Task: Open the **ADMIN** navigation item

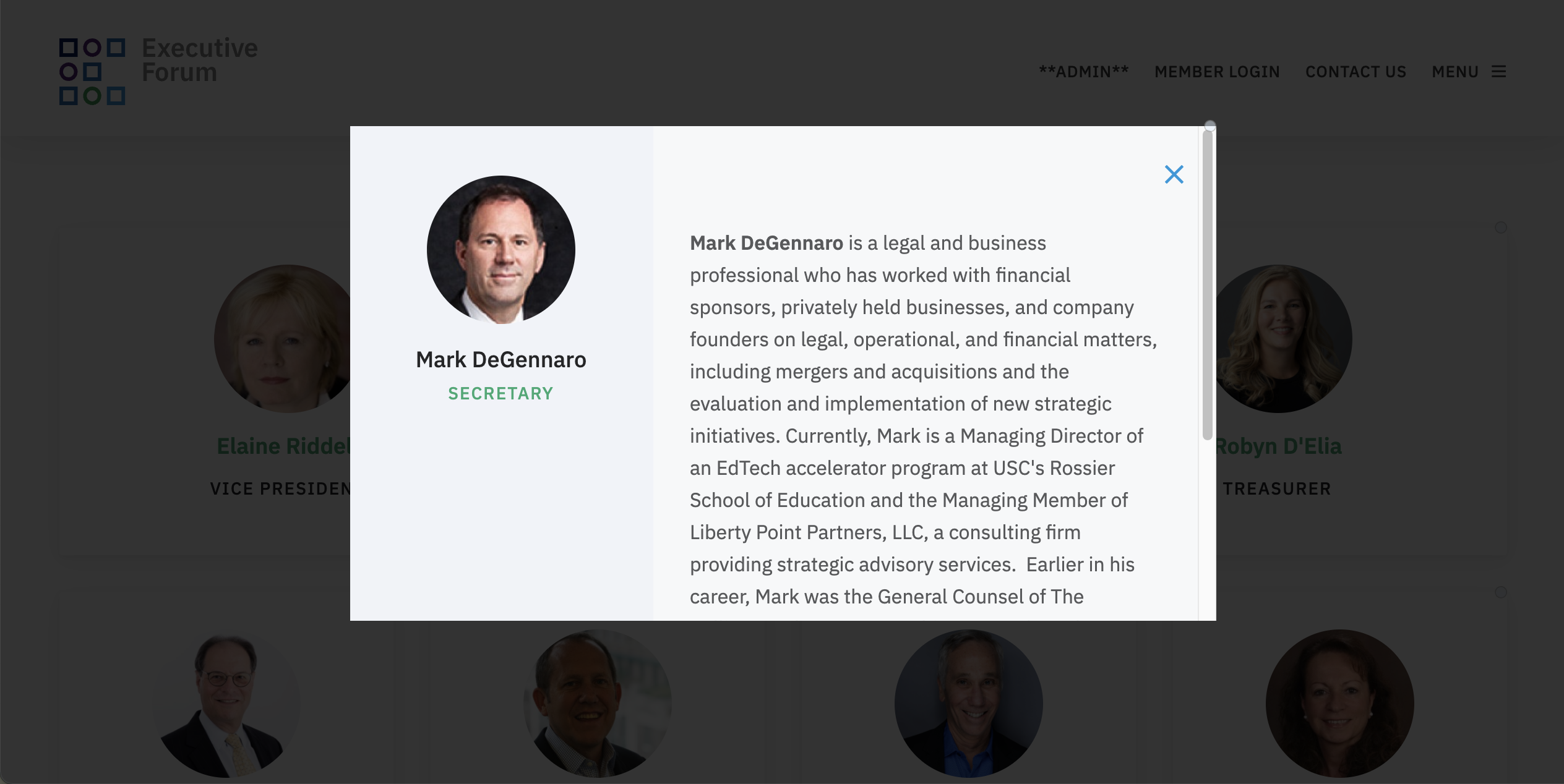Action: pos(1084,72)
